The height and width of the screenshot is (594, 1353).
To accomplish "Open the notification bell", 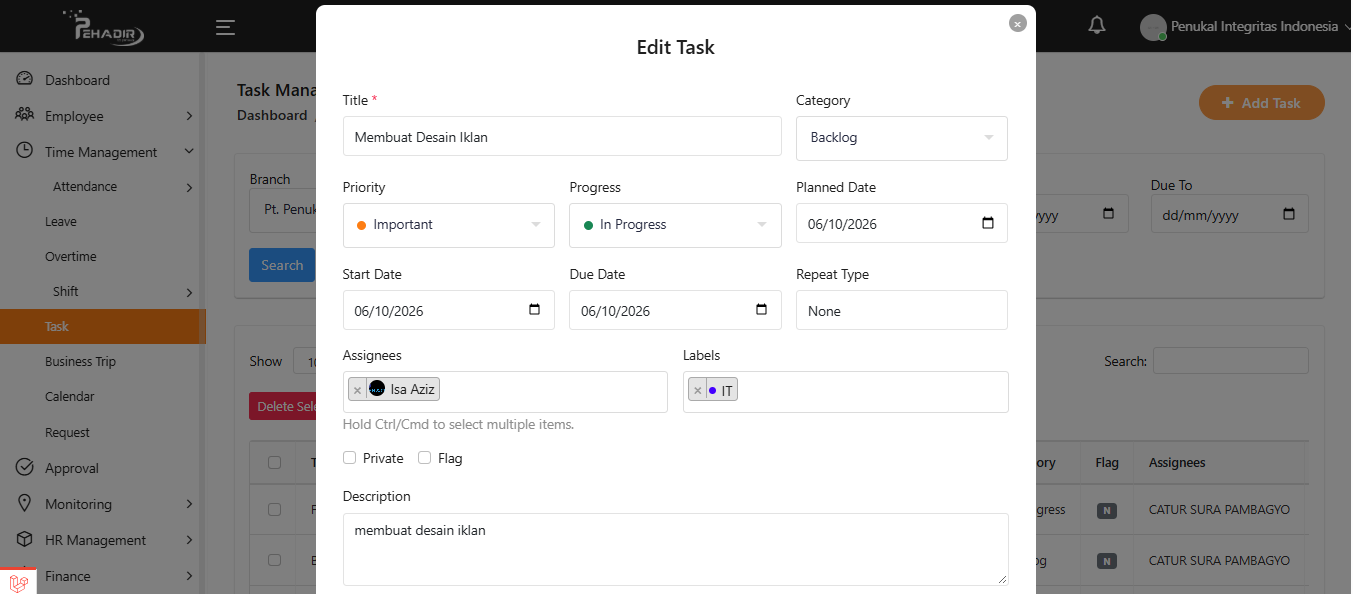I will [1097, 26].
